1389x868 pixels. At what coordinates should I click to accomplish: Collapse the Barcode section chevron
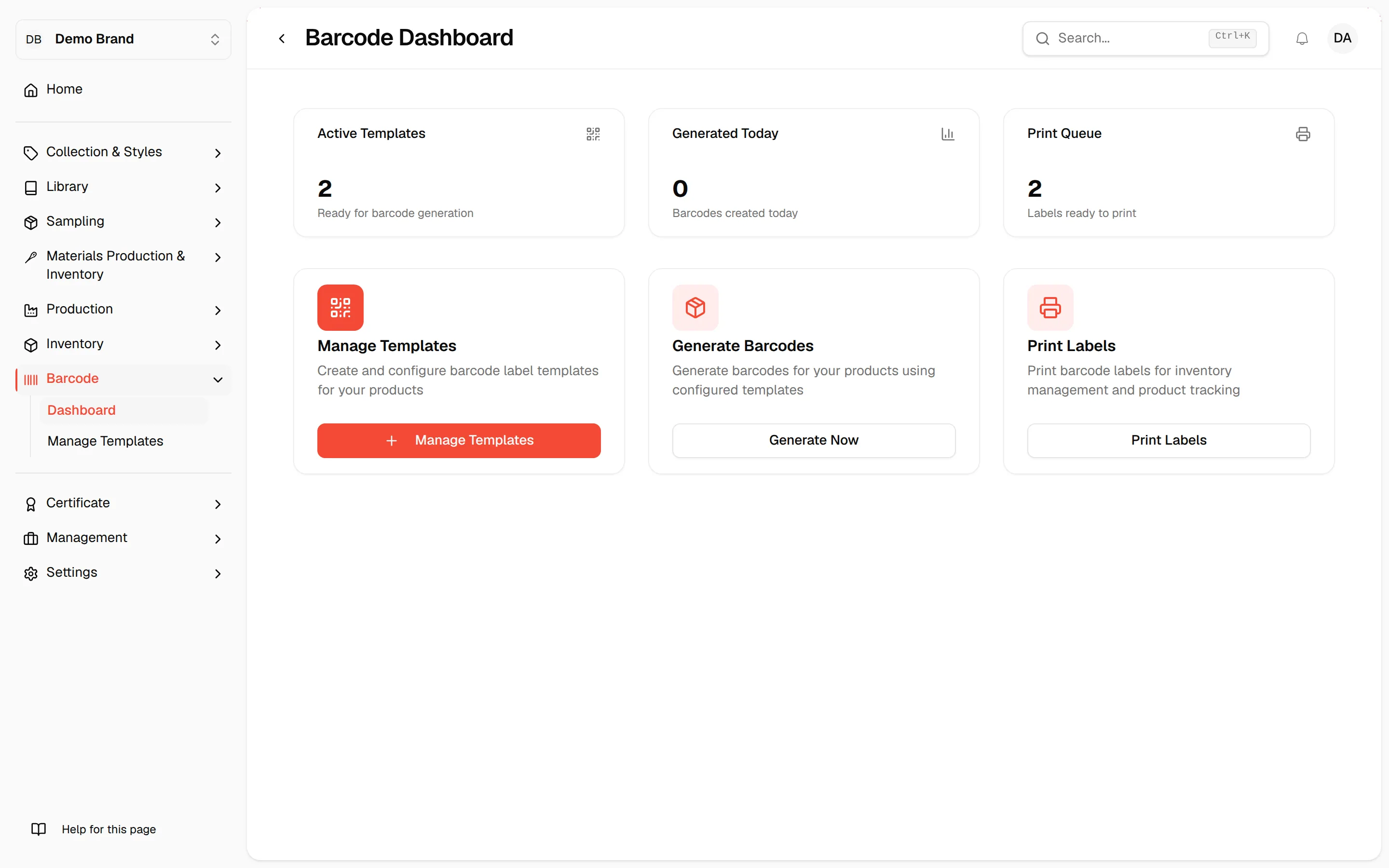tap(218, 380)
